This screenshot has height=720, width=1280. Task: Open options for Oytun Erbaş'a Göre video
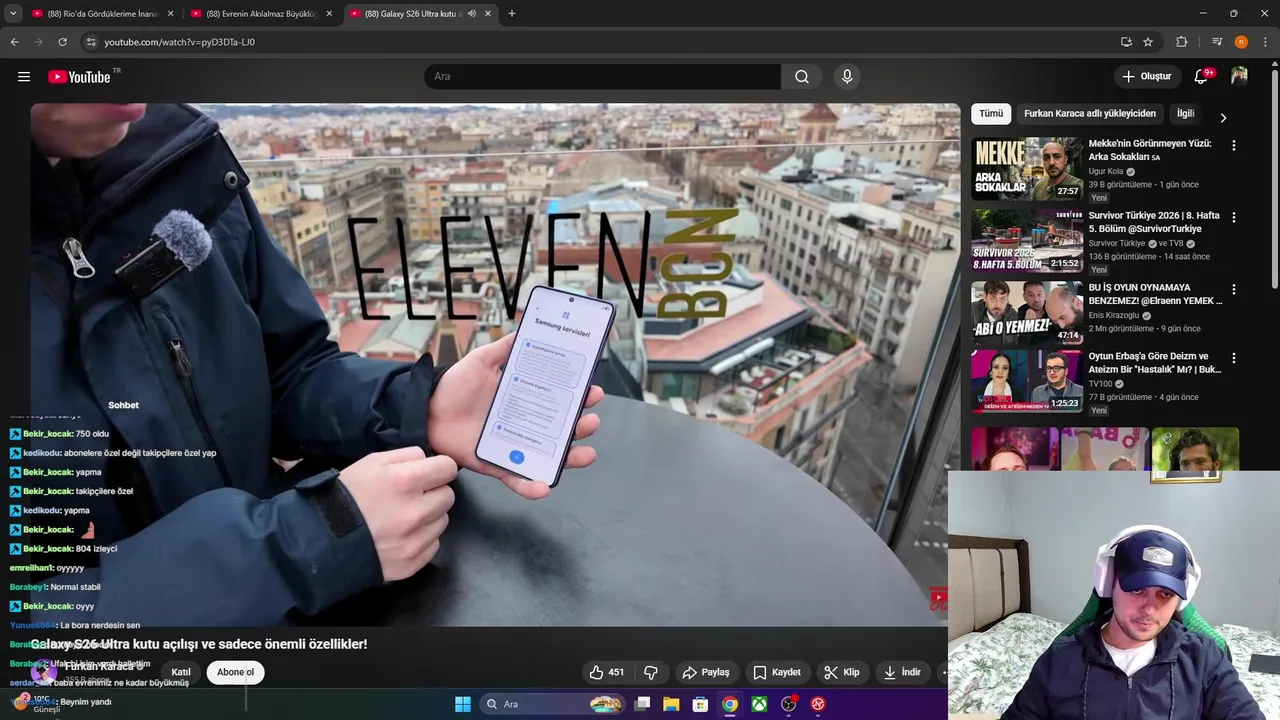1233,358
